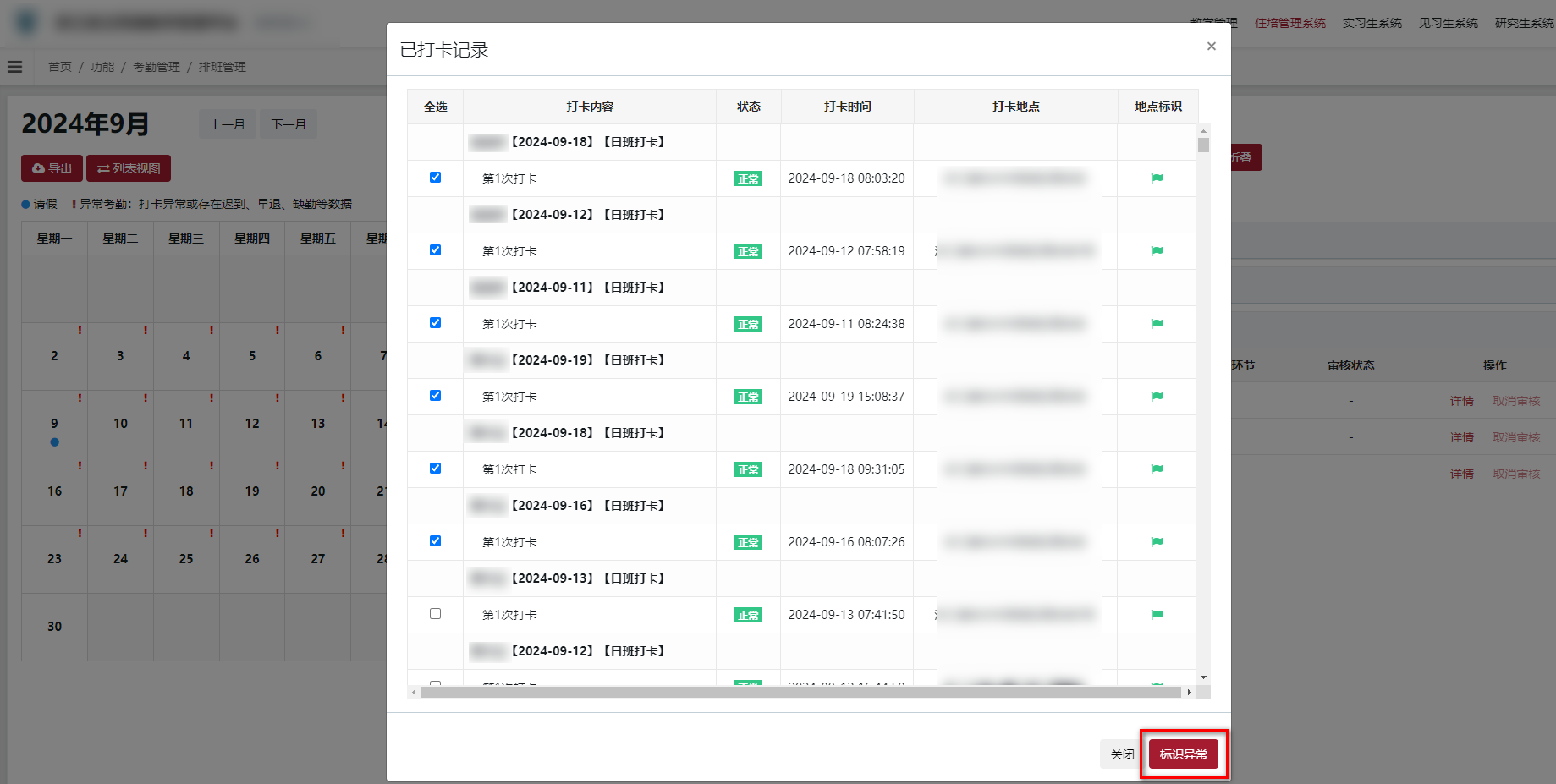Uncheck the punch record at 2024-09-12 07:58:19

(435, 249)
